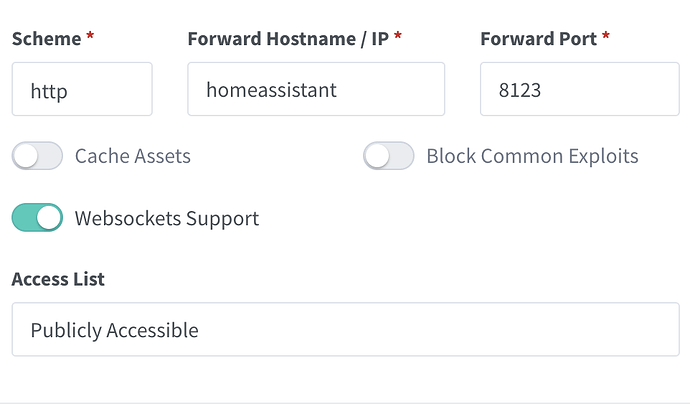Click the Forward Hostname / IP field

pyautogui.click(x=316, y=90)
